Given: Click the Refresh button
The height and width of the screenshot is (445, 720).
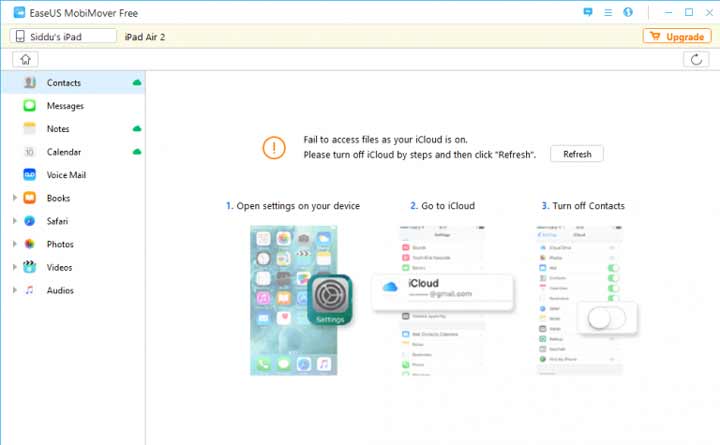Looking at the screenshot, I should point(577,154).
